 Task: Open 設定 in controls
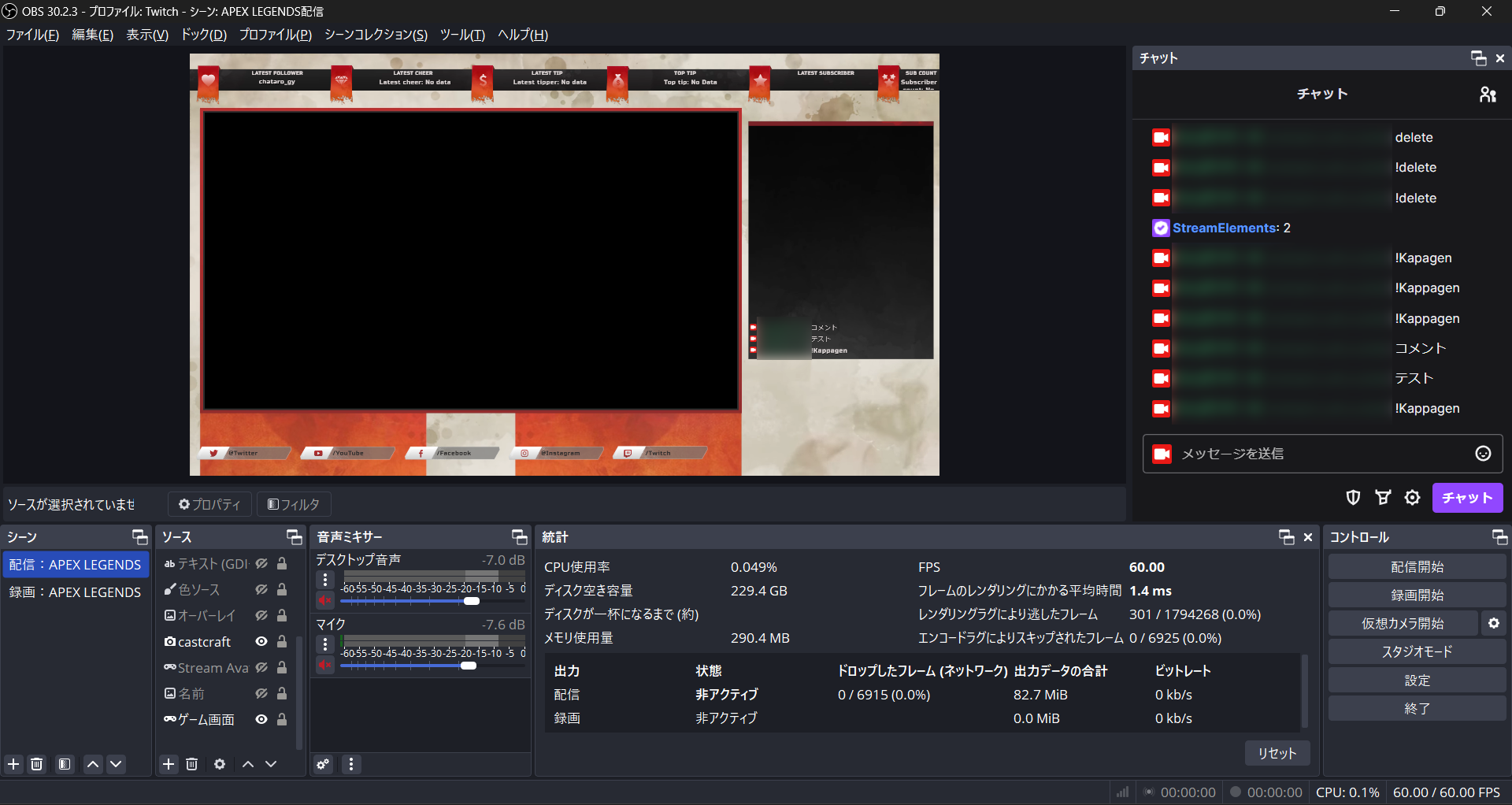click(x=1417, y=681)
